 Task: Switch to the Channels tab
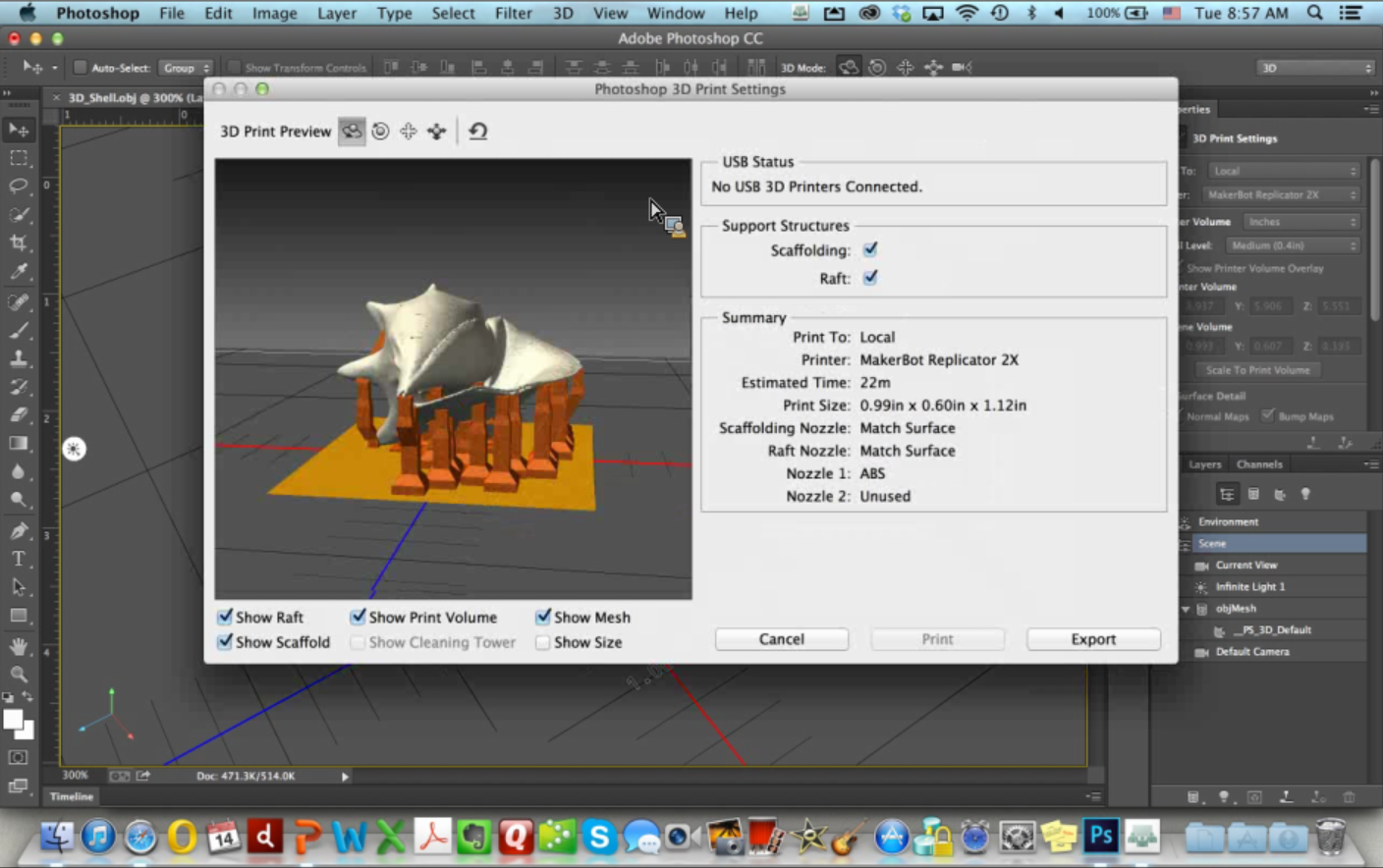pyautogui.click(x=1258, y=464)
